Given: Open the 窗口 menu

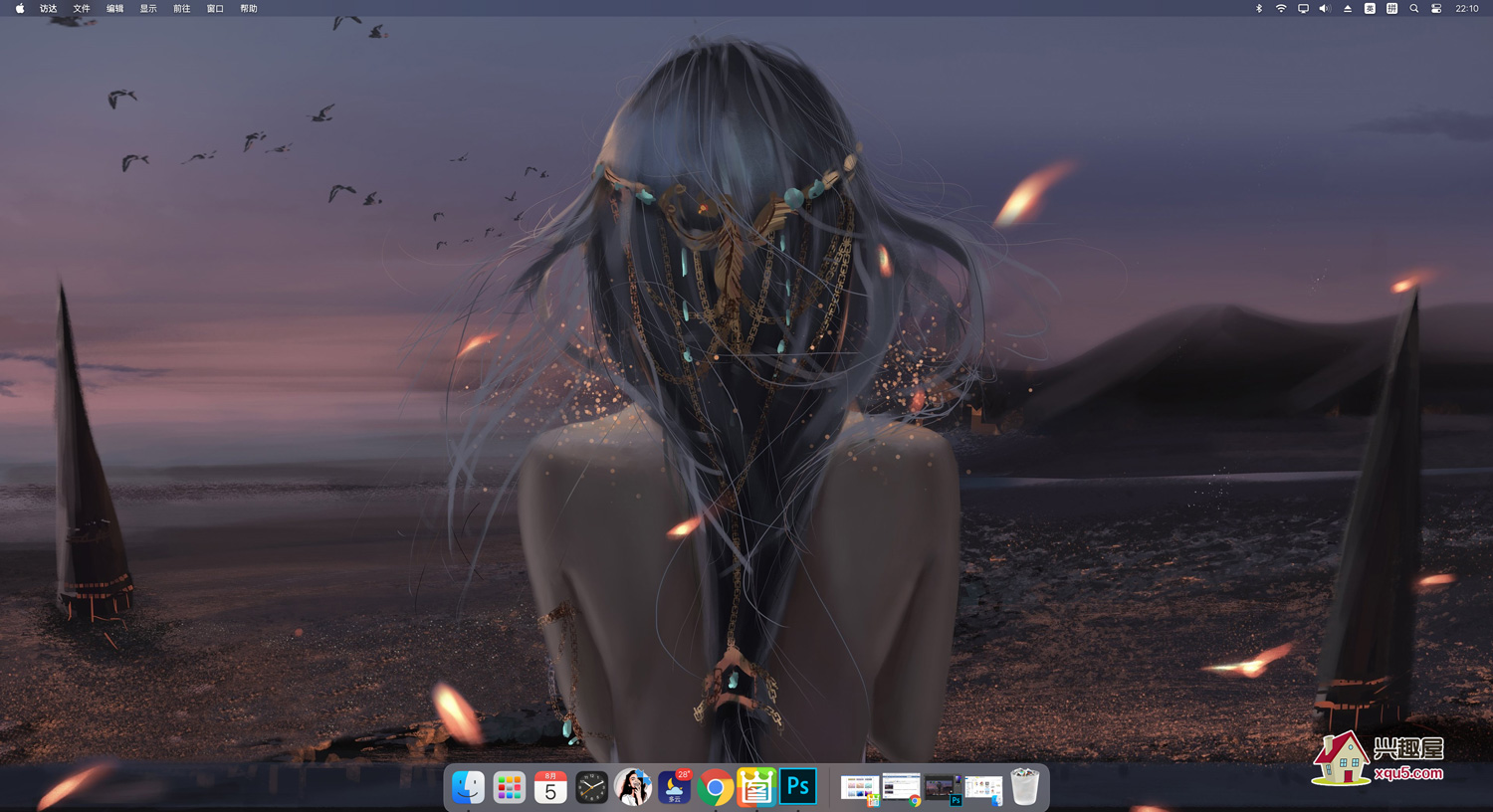Looking at the screenshot, I should tap(215, 8).
